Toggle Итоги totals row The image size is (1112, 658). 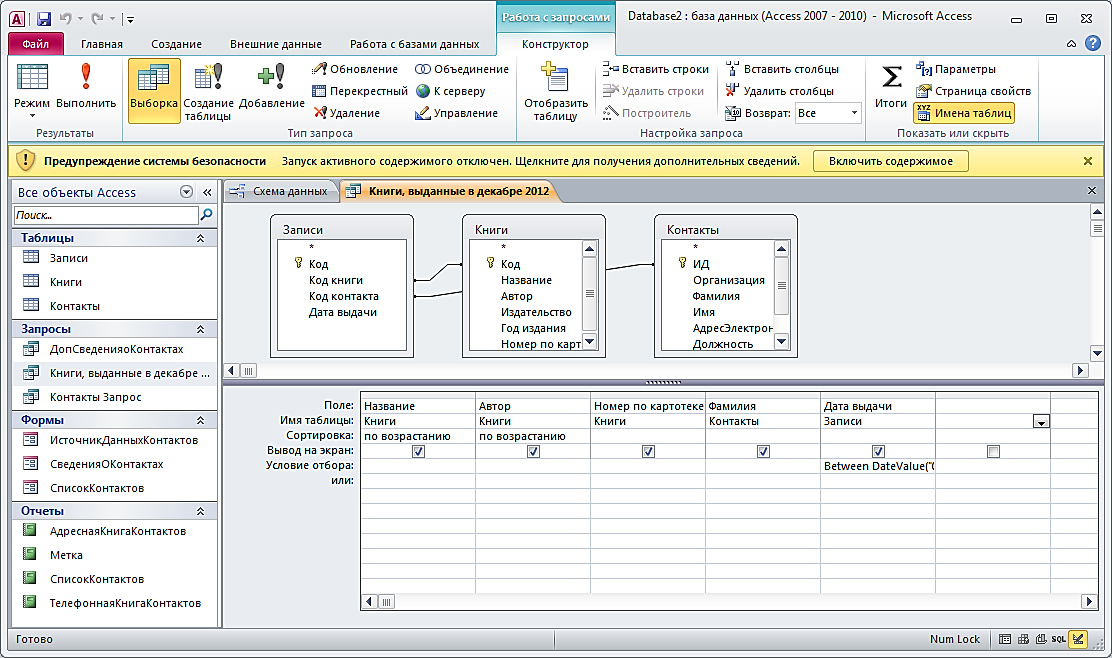click(x=891, y=87)
